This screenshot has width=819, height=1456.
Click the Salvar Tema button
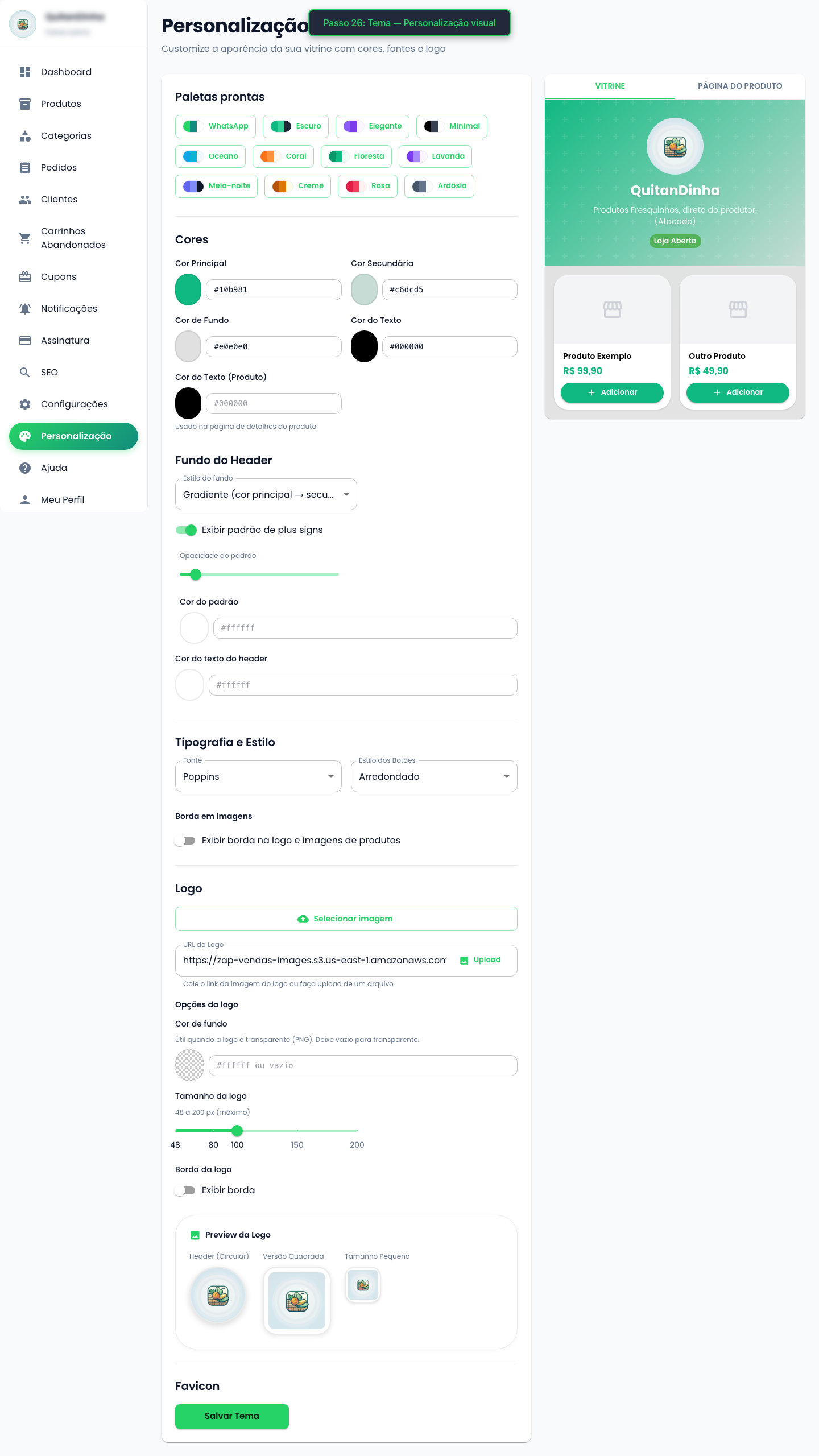click(x=231, y=1416)
